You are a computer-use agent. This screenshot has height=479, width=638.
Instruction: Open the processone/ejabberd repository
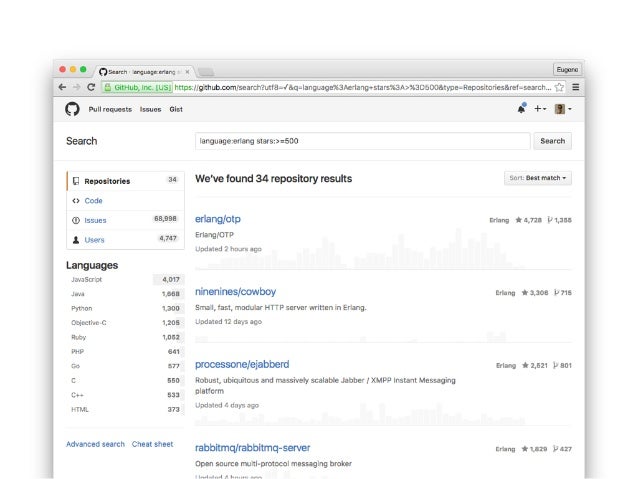(242, 364)
